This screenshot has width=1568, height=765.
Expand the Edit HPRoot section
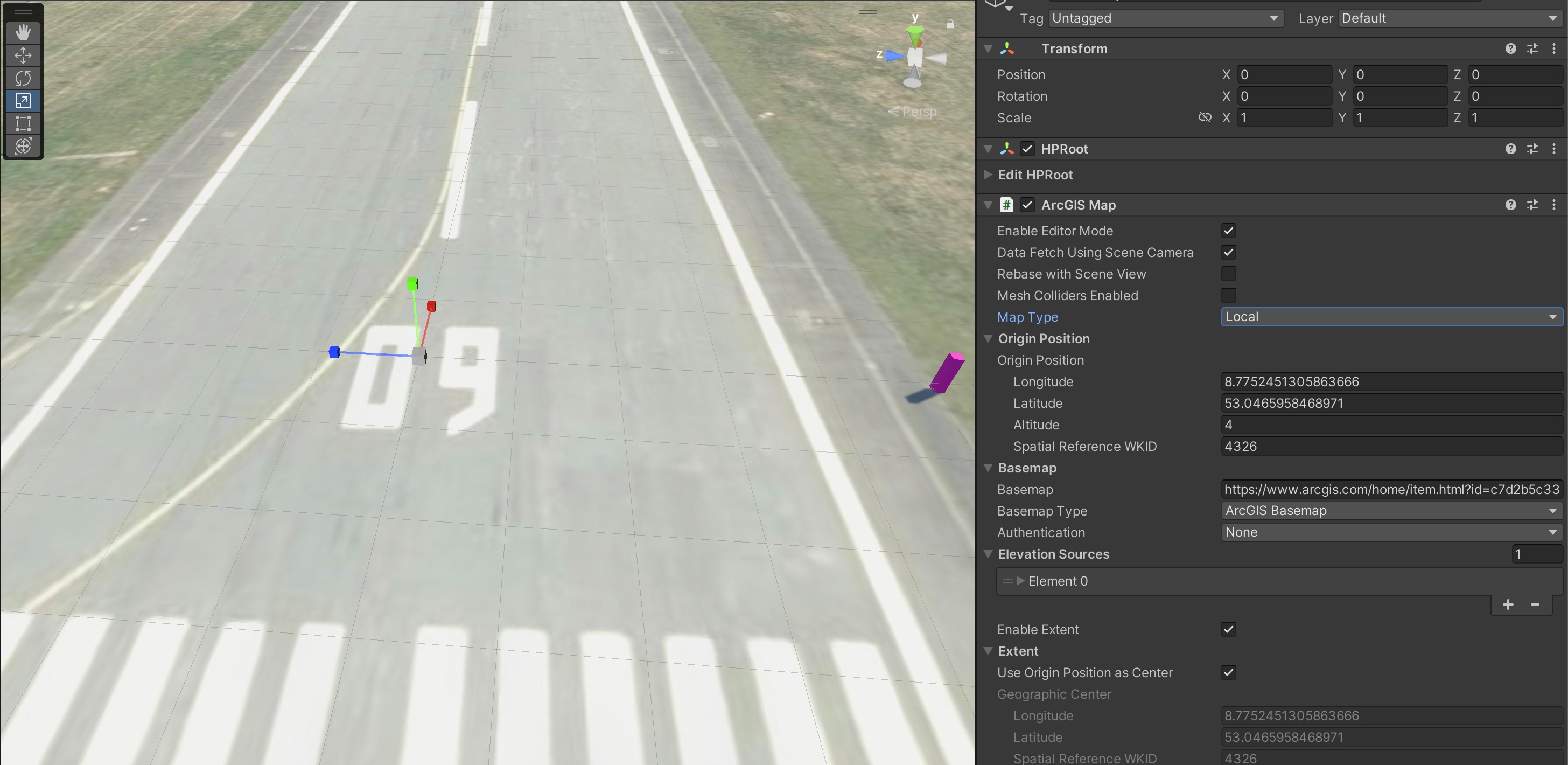click(x=988, y=175)
